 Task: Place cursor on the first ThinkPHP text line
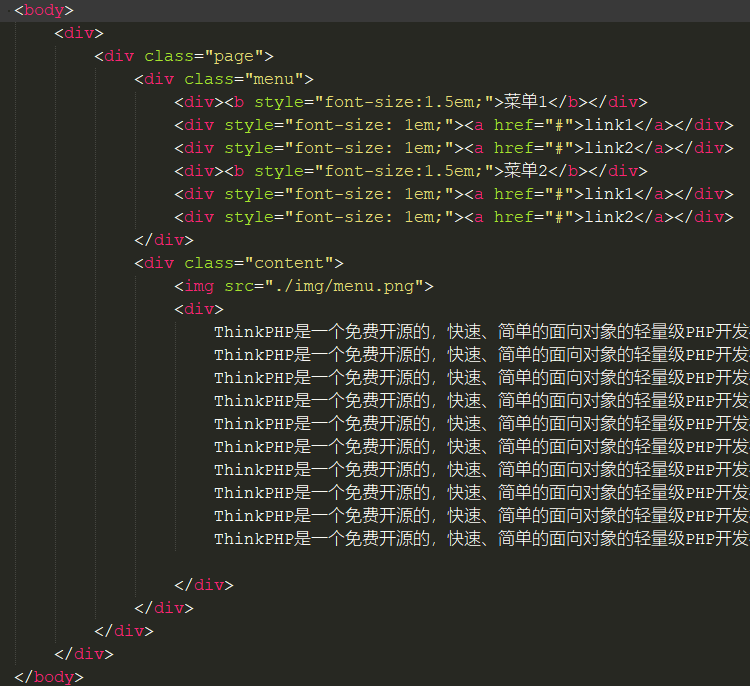[x=480, y=332]
